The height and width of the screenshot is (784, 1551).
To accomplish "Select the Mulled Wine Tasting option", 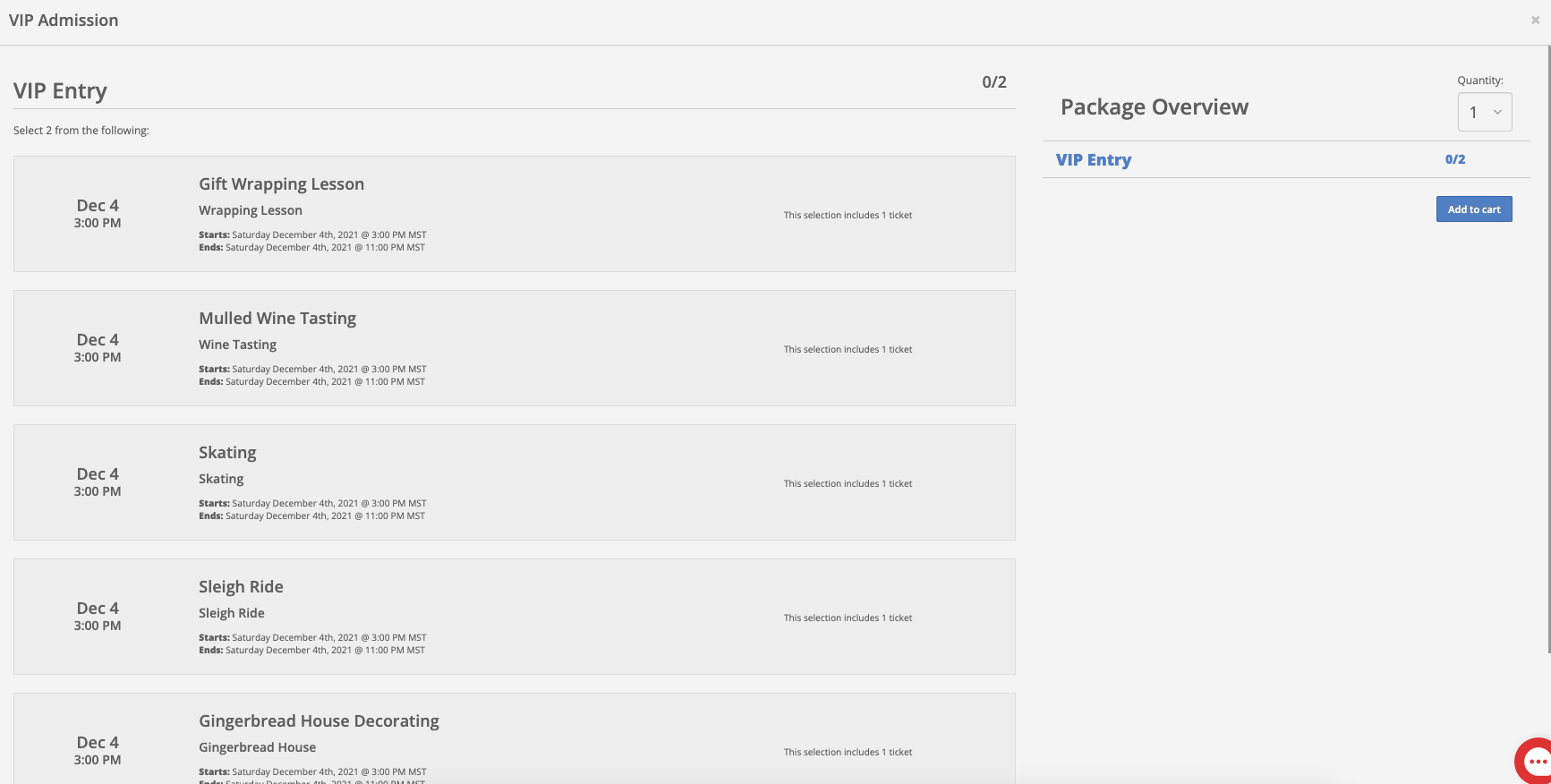I will 515,348.
